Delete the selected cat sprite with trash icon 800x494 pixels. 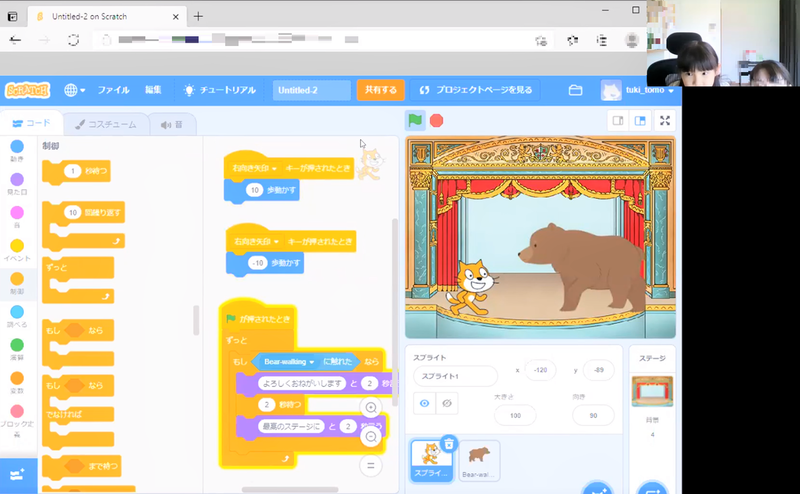click(x=449, y=443)
